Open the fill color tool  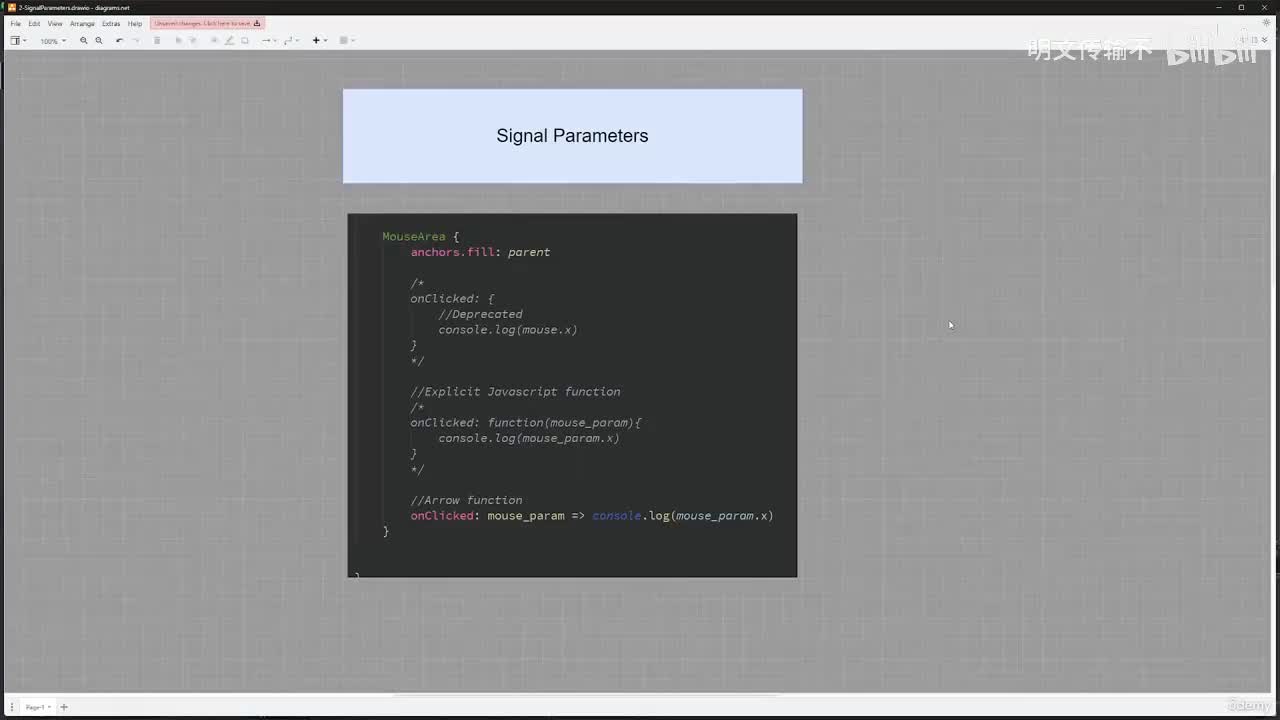pyautogui.click(x=214, y=41)
